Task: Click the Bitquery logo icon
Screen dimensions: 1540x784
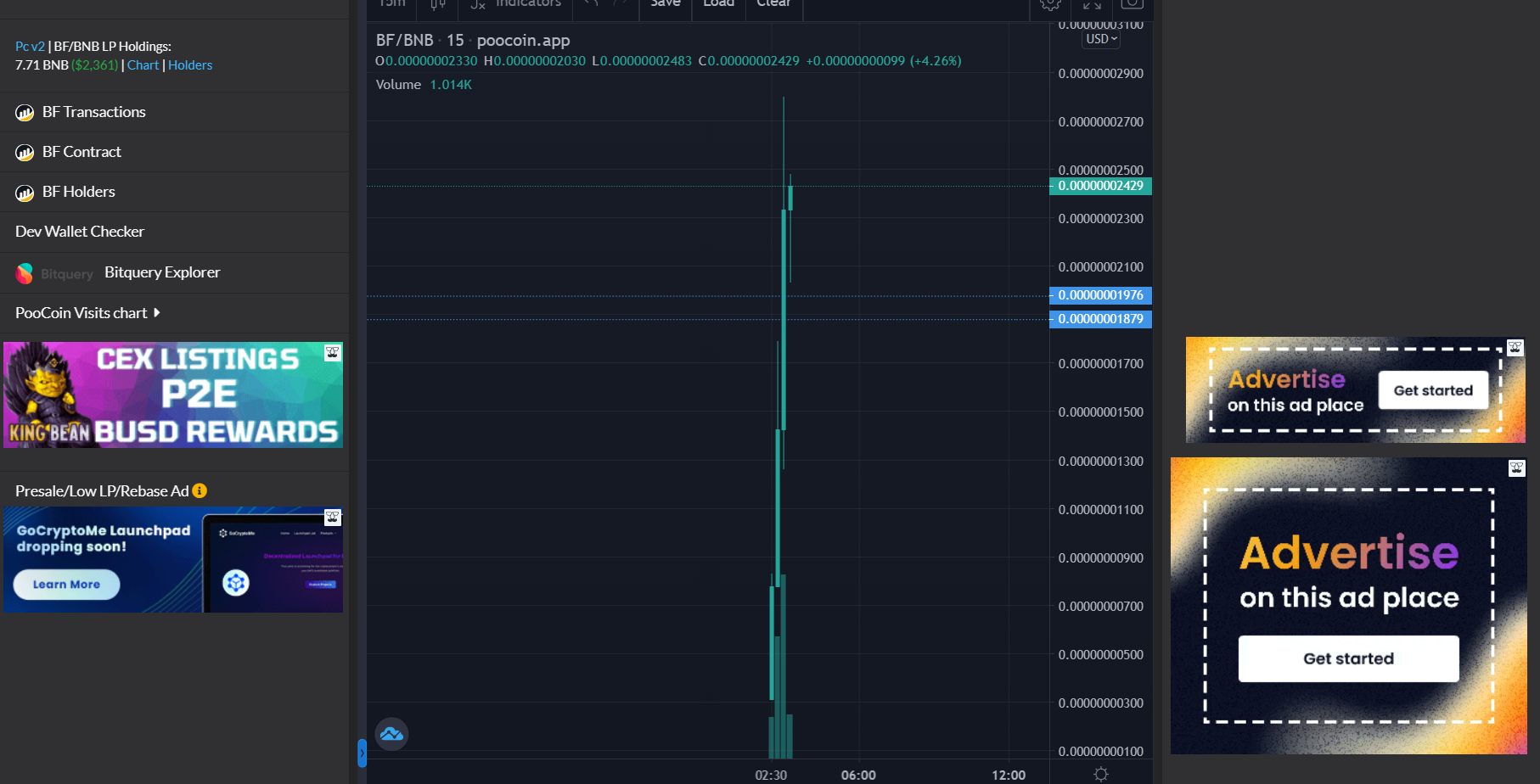Action: 25,273
